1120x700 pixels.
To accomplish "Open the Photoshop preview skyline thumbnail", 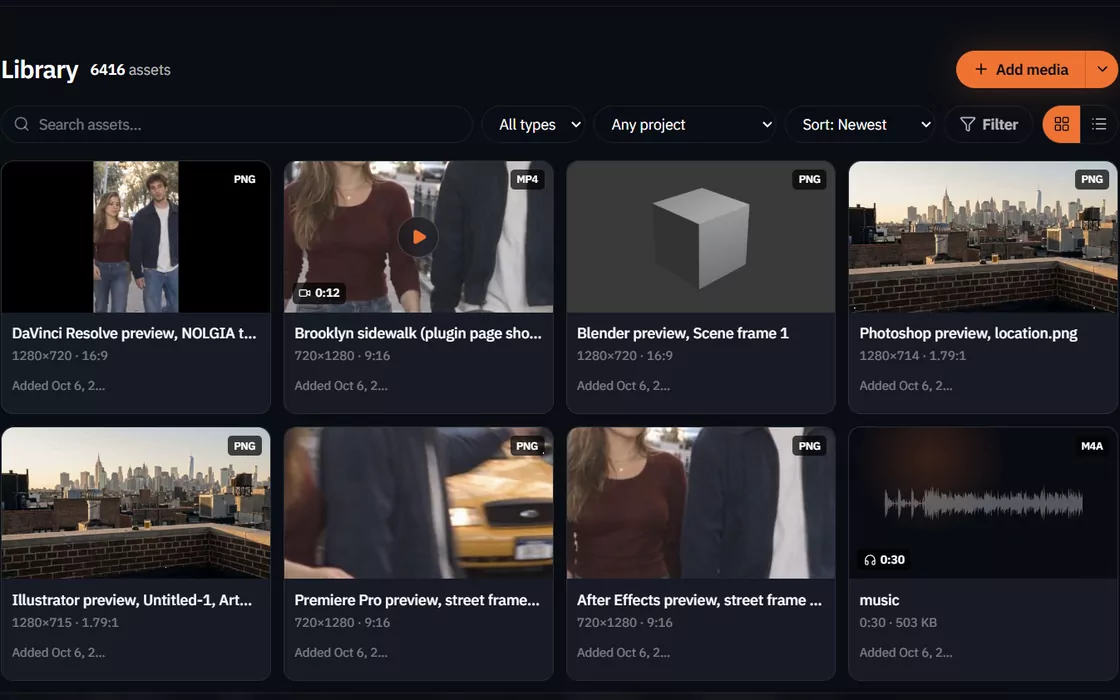I will (983, 236).
